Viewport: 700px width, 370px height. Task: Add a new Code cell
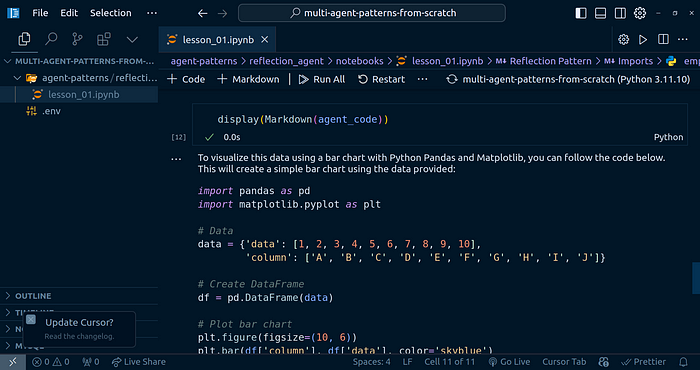[186, 79]
